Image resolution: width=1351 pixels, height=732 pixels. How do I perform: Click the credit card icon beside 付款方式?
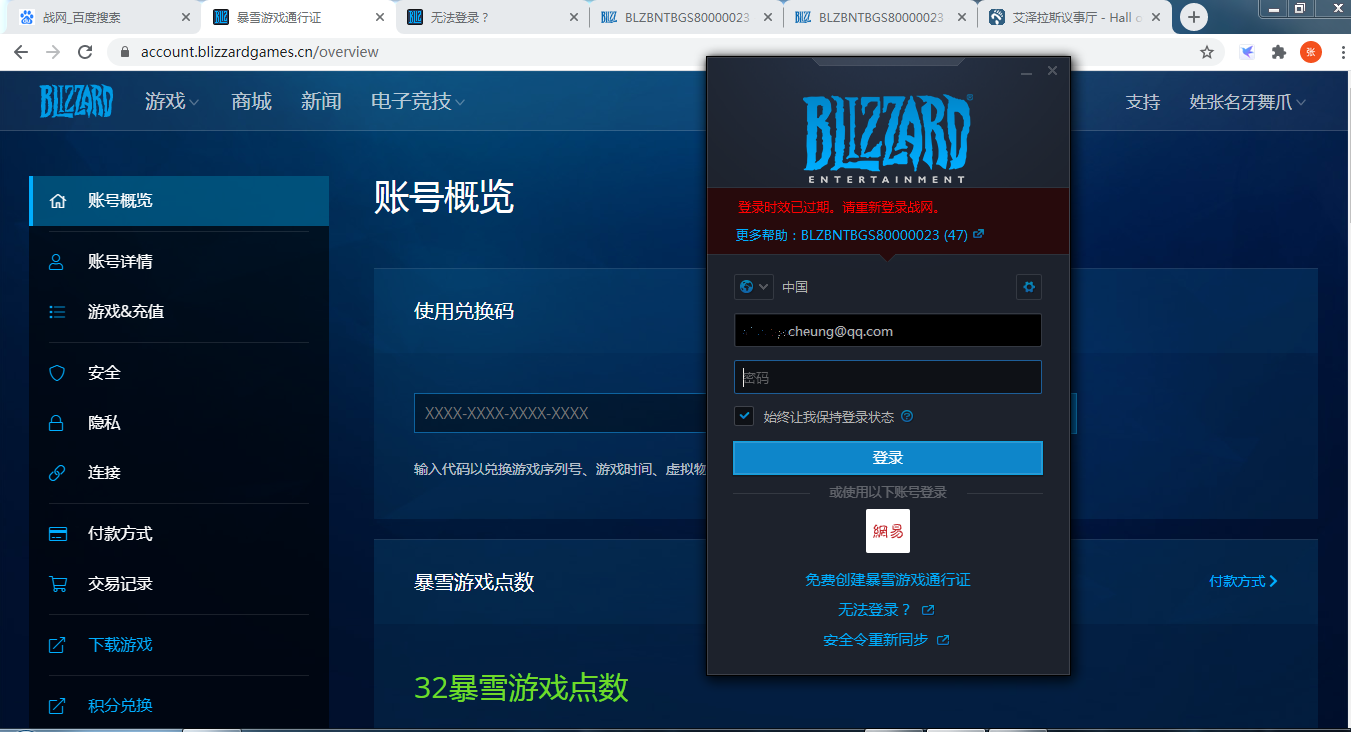click(58, 534)
